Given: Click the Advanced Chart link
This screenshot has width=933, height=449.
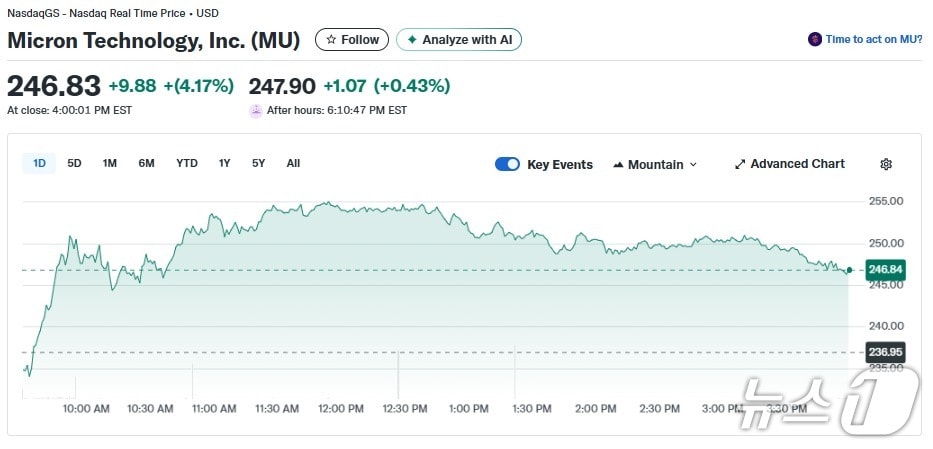Looking at the screenshot, I should click(797, 164).
